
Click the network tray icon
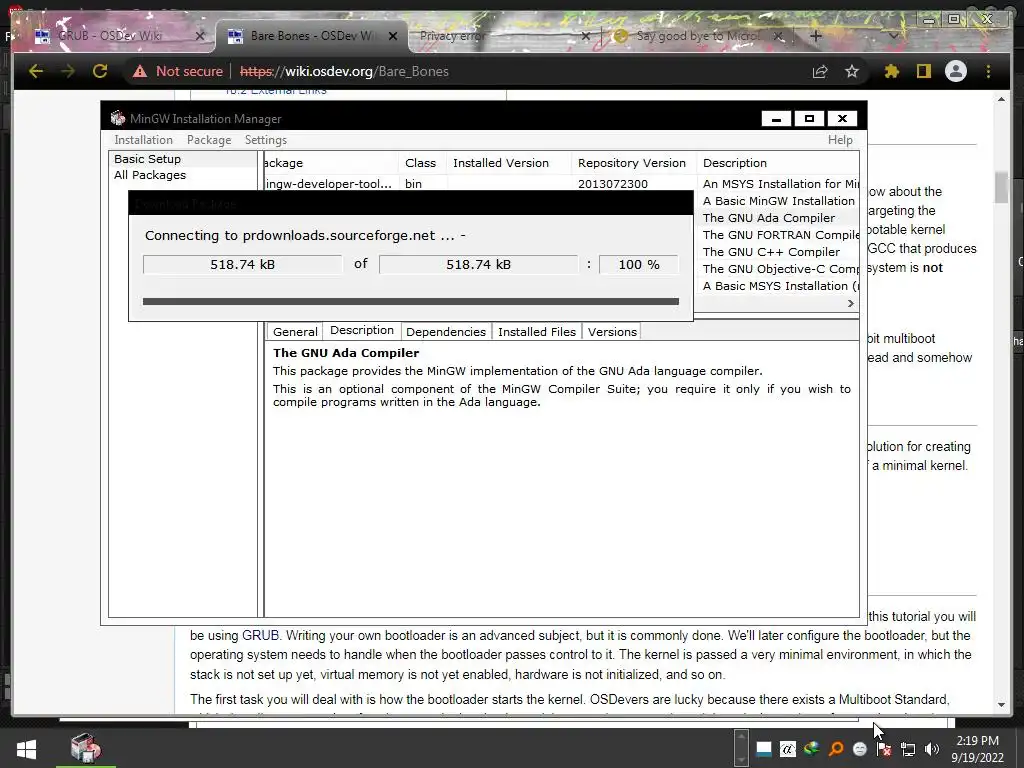pyautogui.click(x=908, y=749)
